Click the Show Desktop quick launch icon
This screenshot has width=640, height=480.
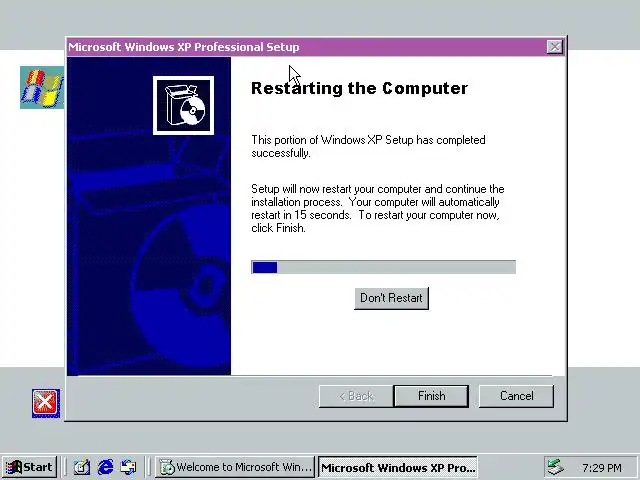pyautogui.click(x=82, y=467)
